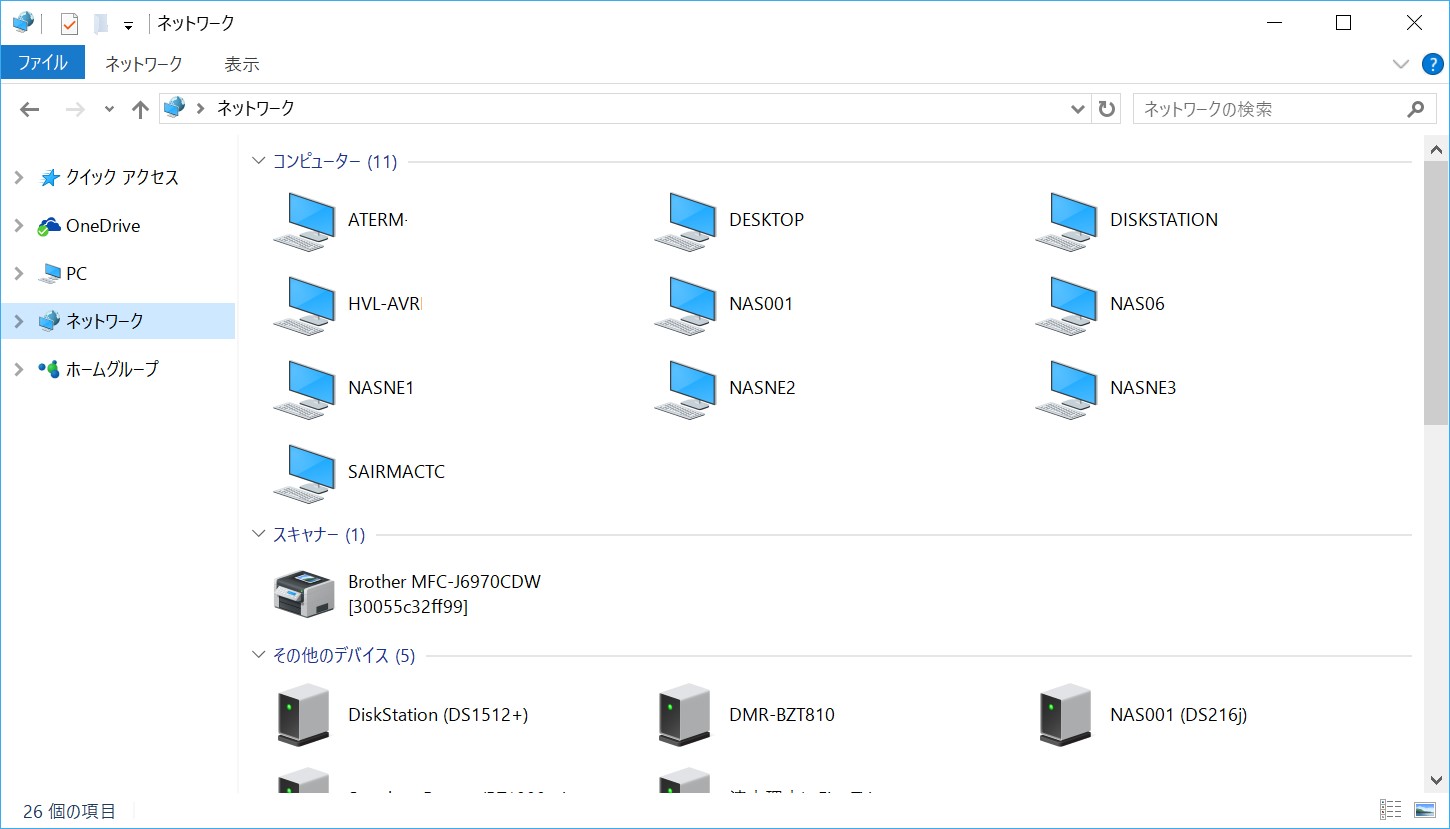Click the Refresh button
This screenshot has height=829, width=1450.
click(1106, 109)
